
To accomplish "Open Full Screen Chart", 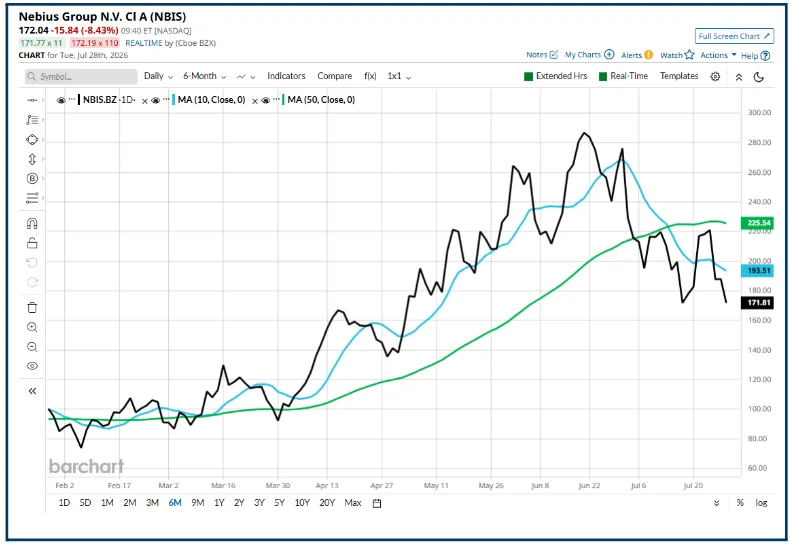I will (x=734, y=36).
